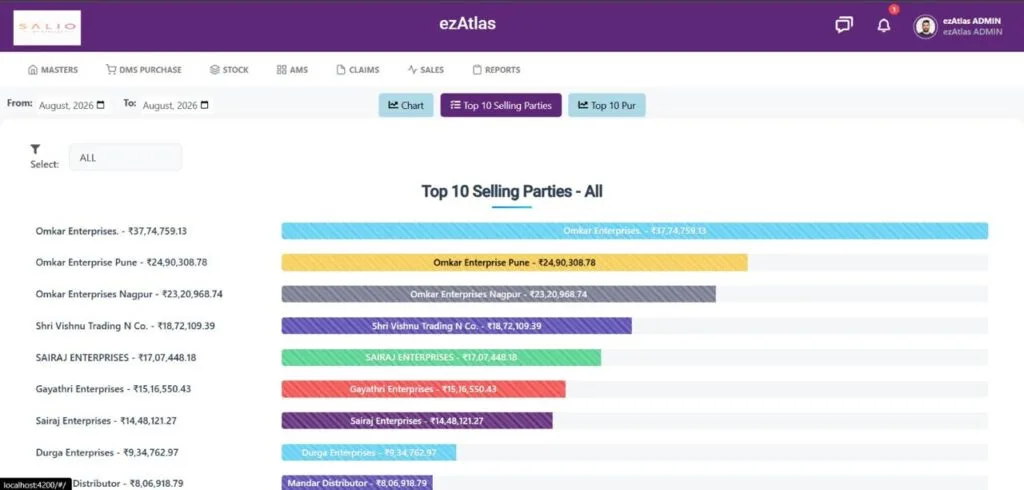
Task: Open the Claims menu
Action: point(358,70)
